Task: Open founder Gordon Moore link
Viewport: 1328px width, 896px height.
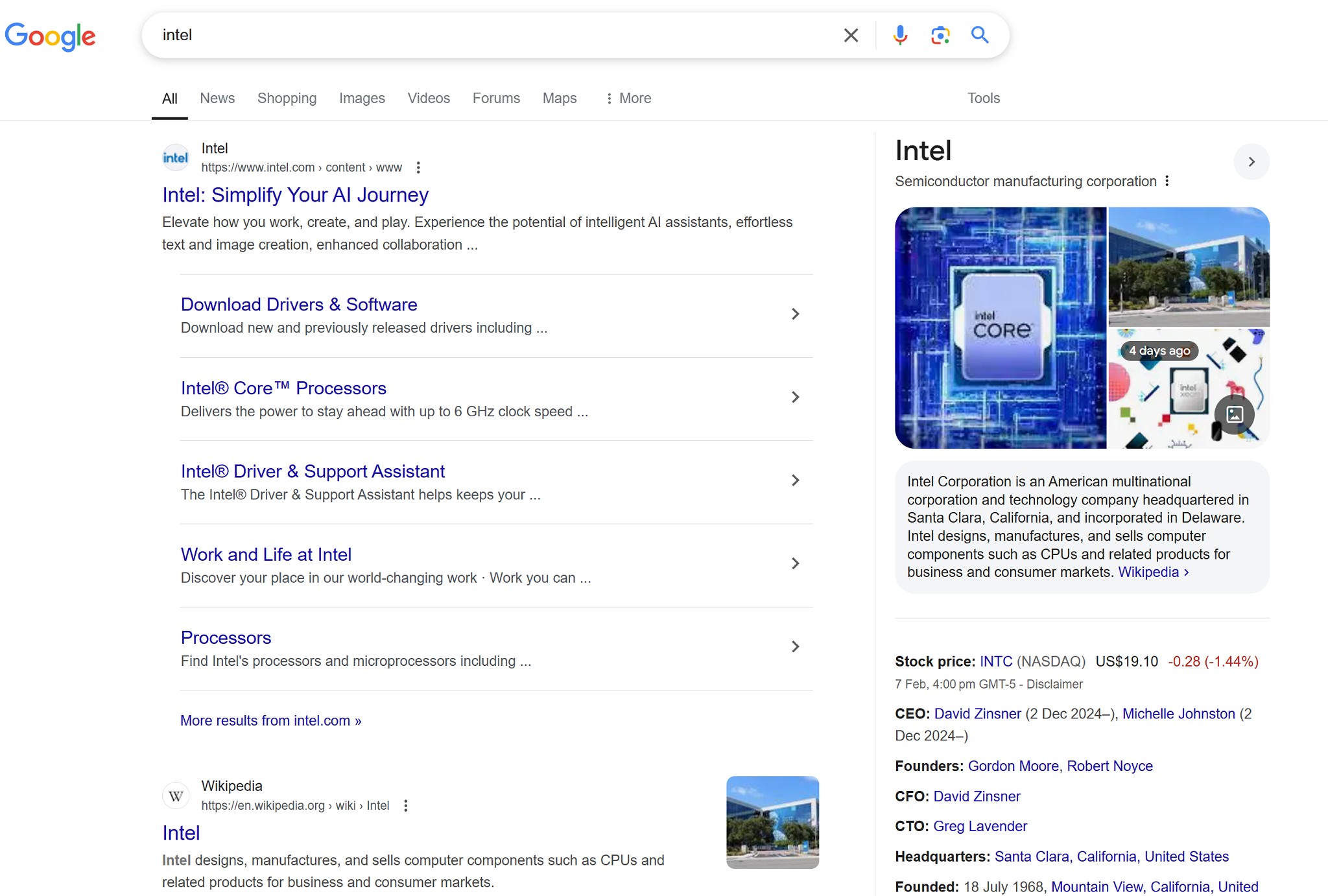Action: click(x=1013, y=766)
